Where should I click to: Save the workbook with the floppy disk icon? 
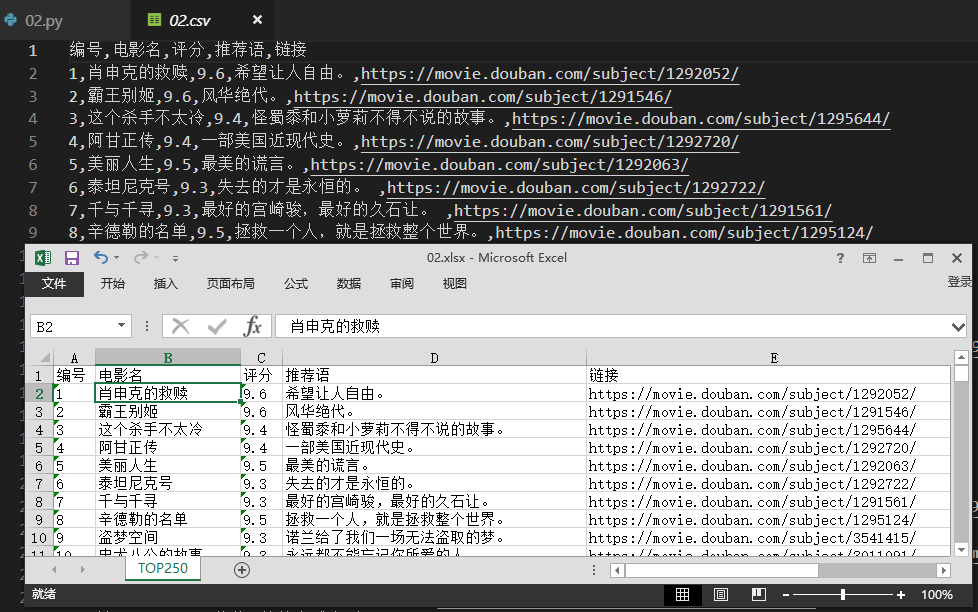click(x=72, y=258)
